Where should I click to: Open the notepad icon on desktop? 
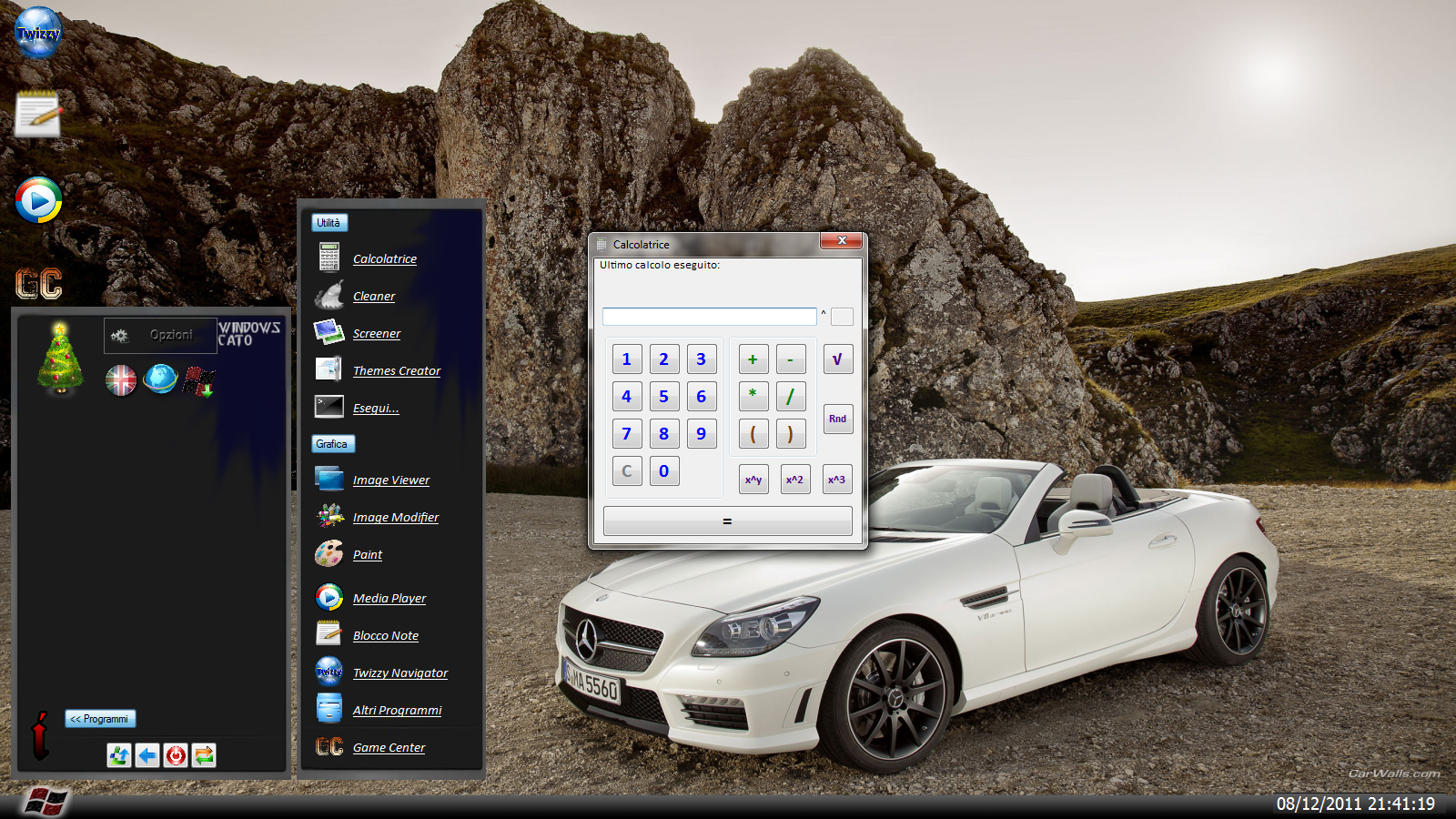click(x=38, y=115)
